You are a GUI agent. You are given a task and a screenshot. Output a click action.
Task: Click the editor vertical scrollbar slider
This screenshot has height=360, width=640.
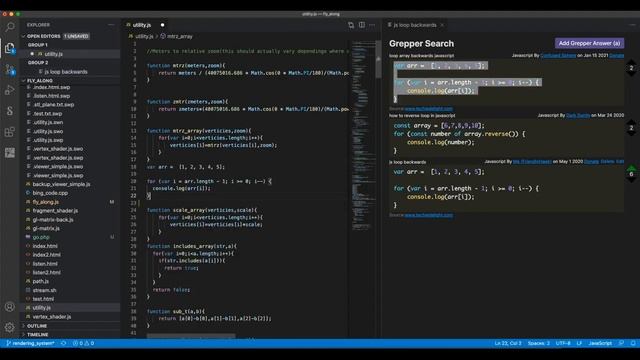pos(378,59)
